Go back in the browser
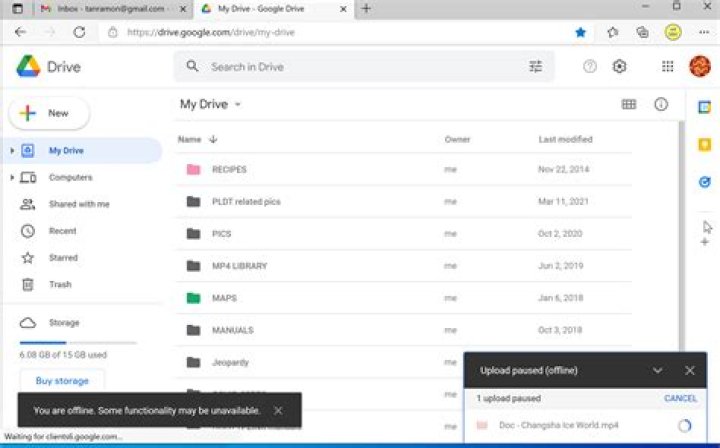Viewport: 720px width, 448px height. [20, 32]
